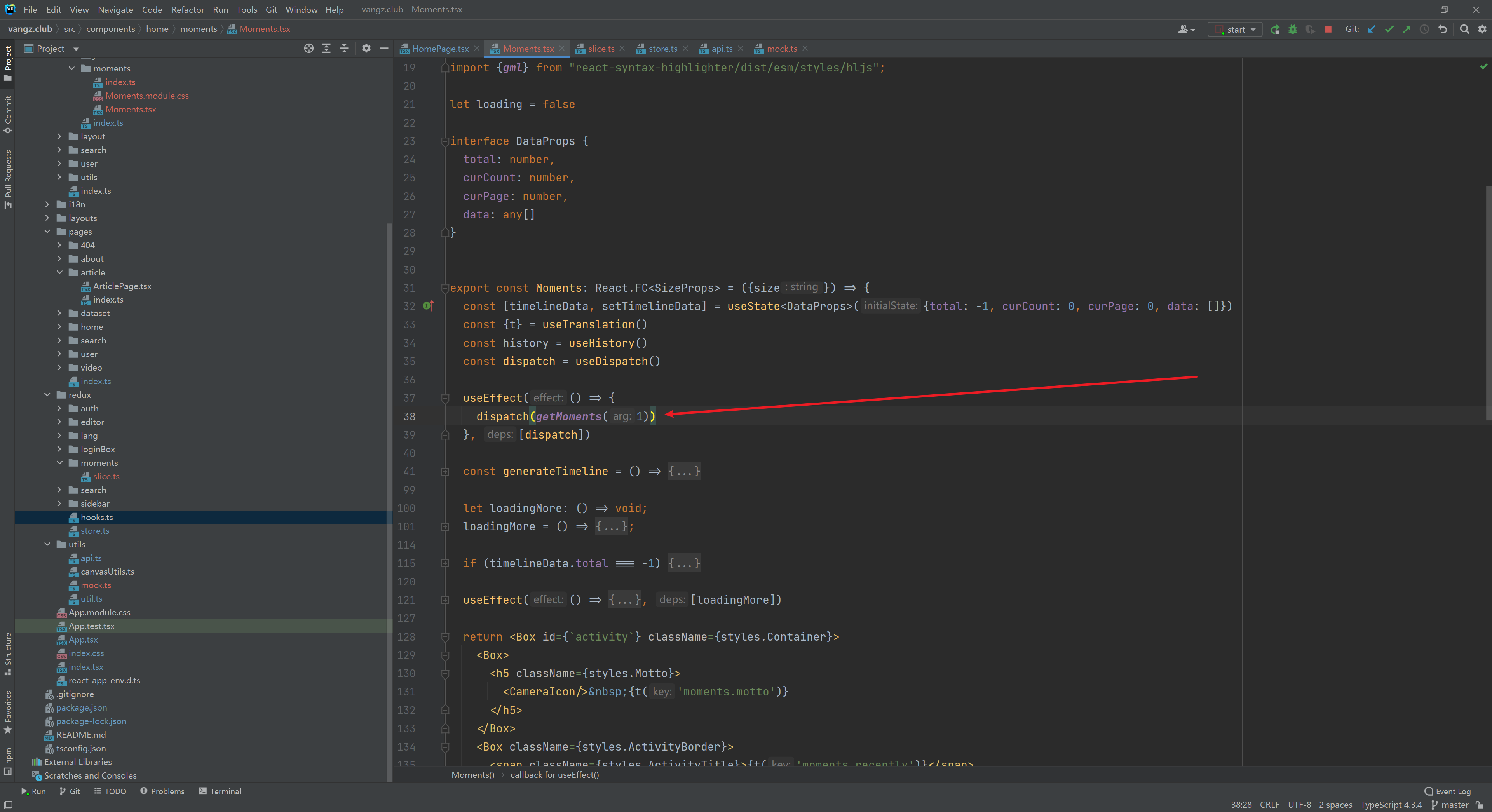The height and width of the screenshot is (812, 1492).
Task: Update project with the blue Git arrow
Action: coord(1371,29)
